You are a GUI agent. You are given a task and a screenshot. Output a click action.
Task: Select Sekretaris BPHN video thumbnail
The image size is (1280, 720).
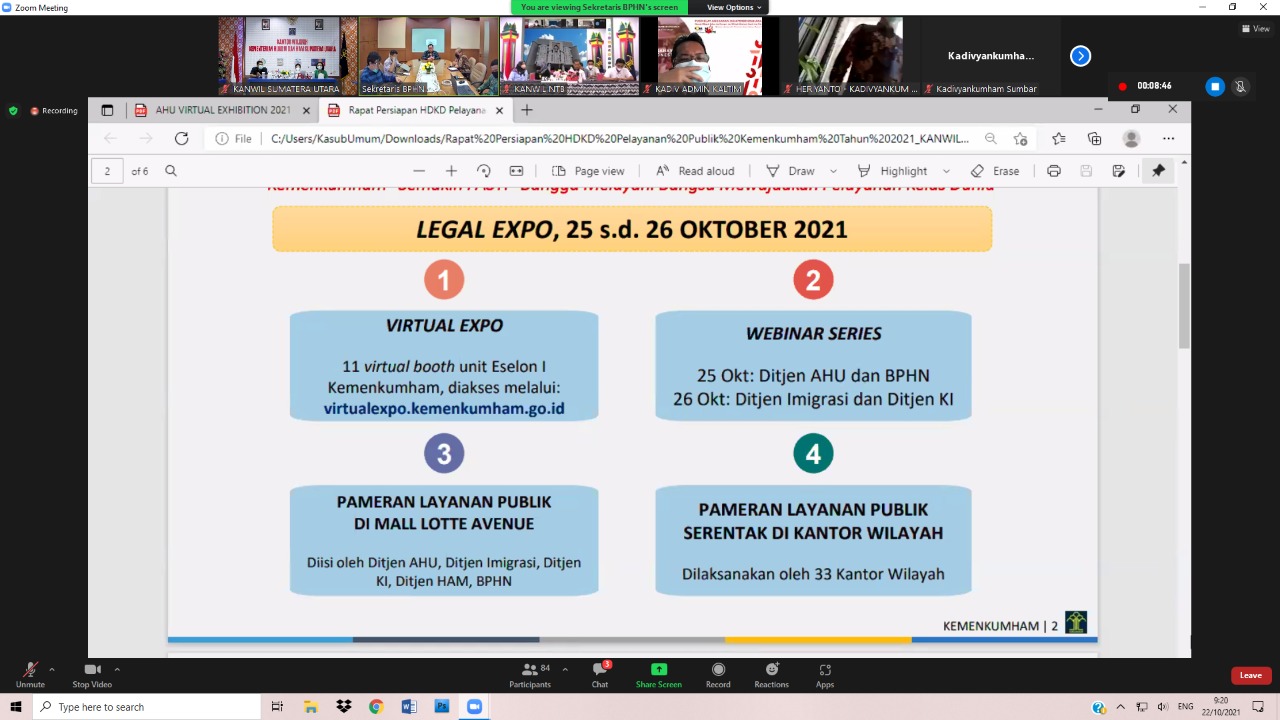(428, 56)
